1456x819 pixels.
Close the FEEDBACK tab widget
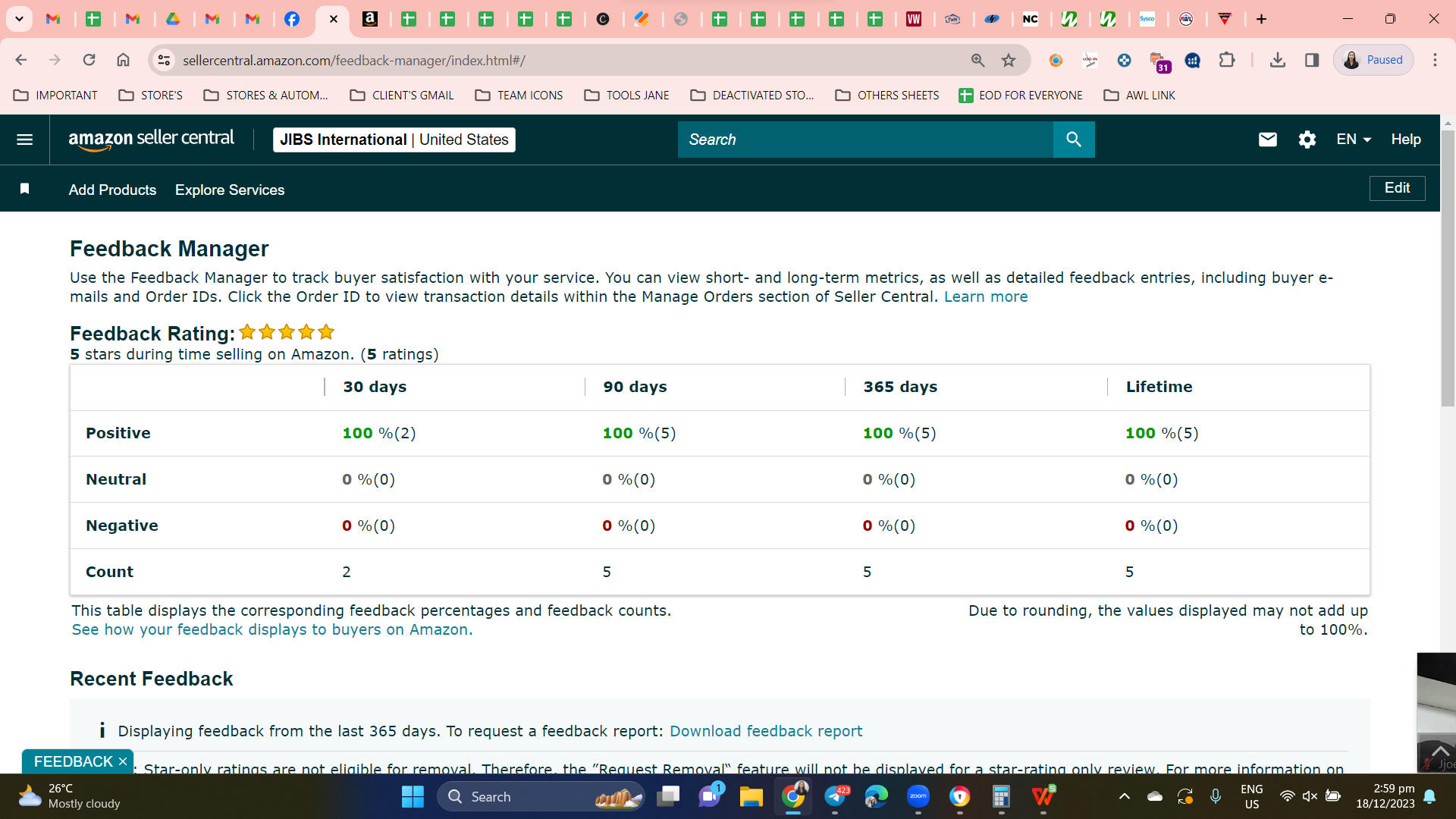pyautogui.click(x=123, y=761)
